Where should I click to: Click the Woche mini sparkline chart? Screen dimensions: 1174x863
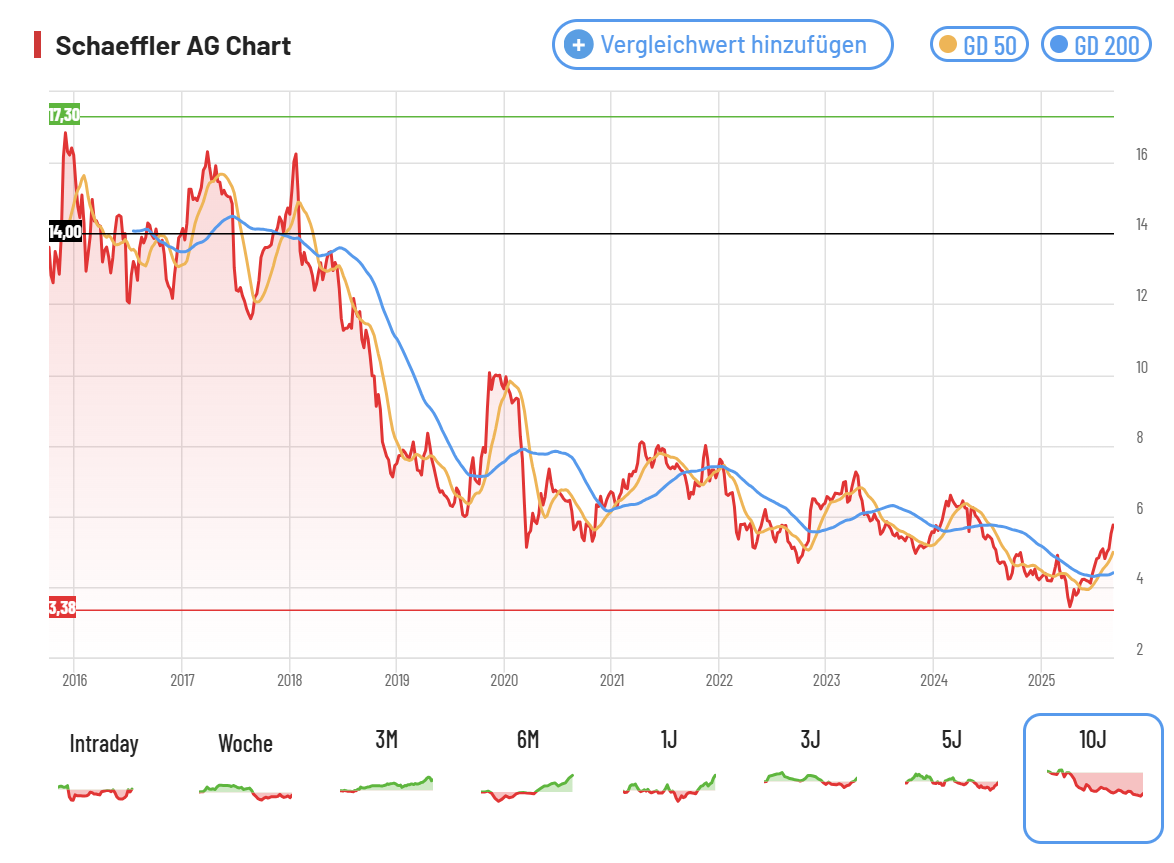246,792
